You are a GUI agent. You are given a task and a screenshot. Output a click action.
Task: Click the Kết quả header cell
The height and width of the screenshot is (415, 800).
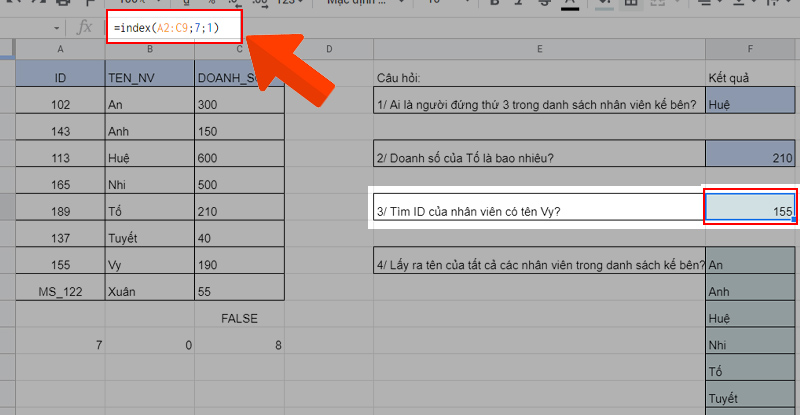click(x=752, y=76)
